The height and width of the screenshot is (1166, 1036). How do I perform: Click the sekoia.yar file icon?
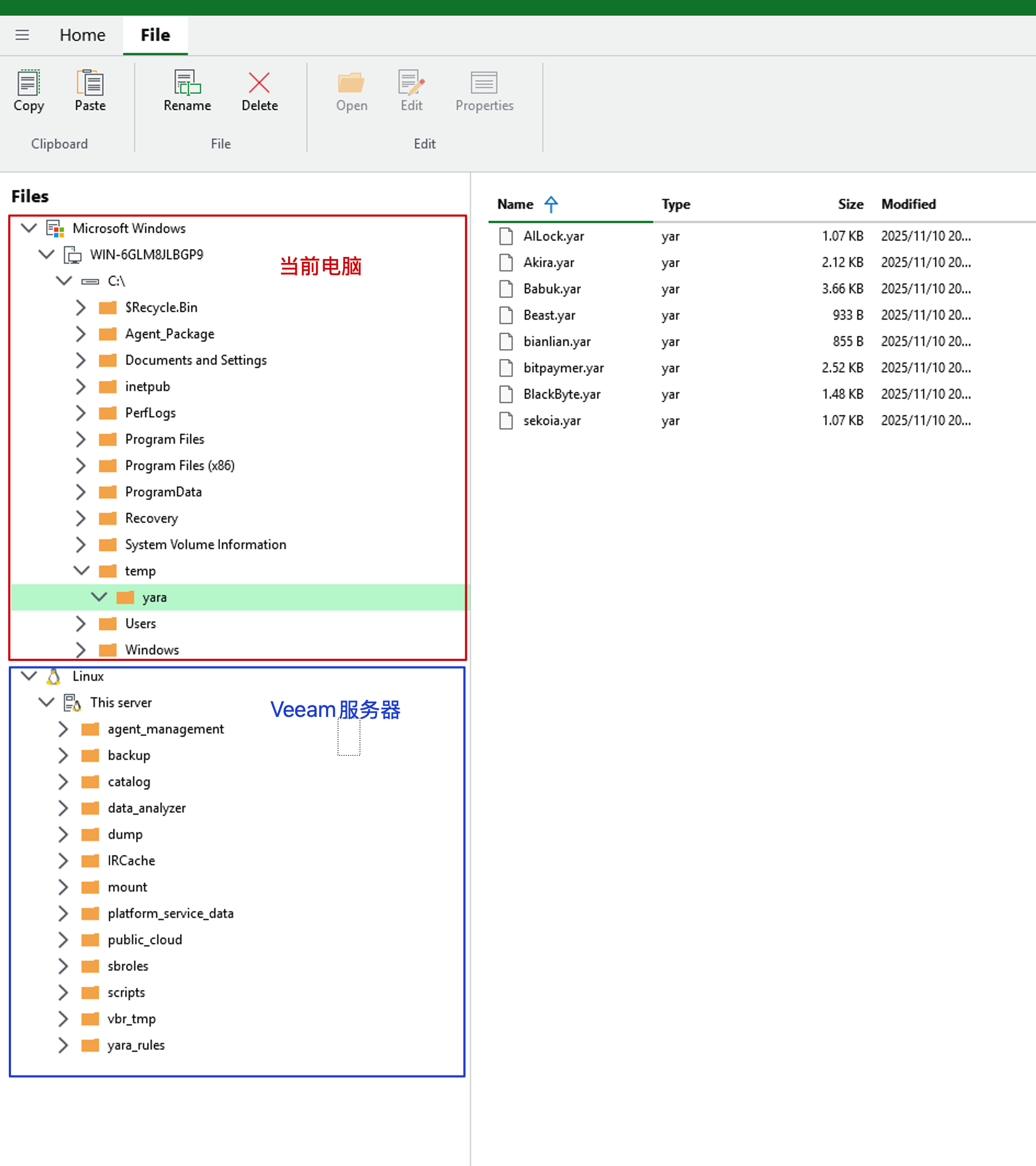coord(506,421)
